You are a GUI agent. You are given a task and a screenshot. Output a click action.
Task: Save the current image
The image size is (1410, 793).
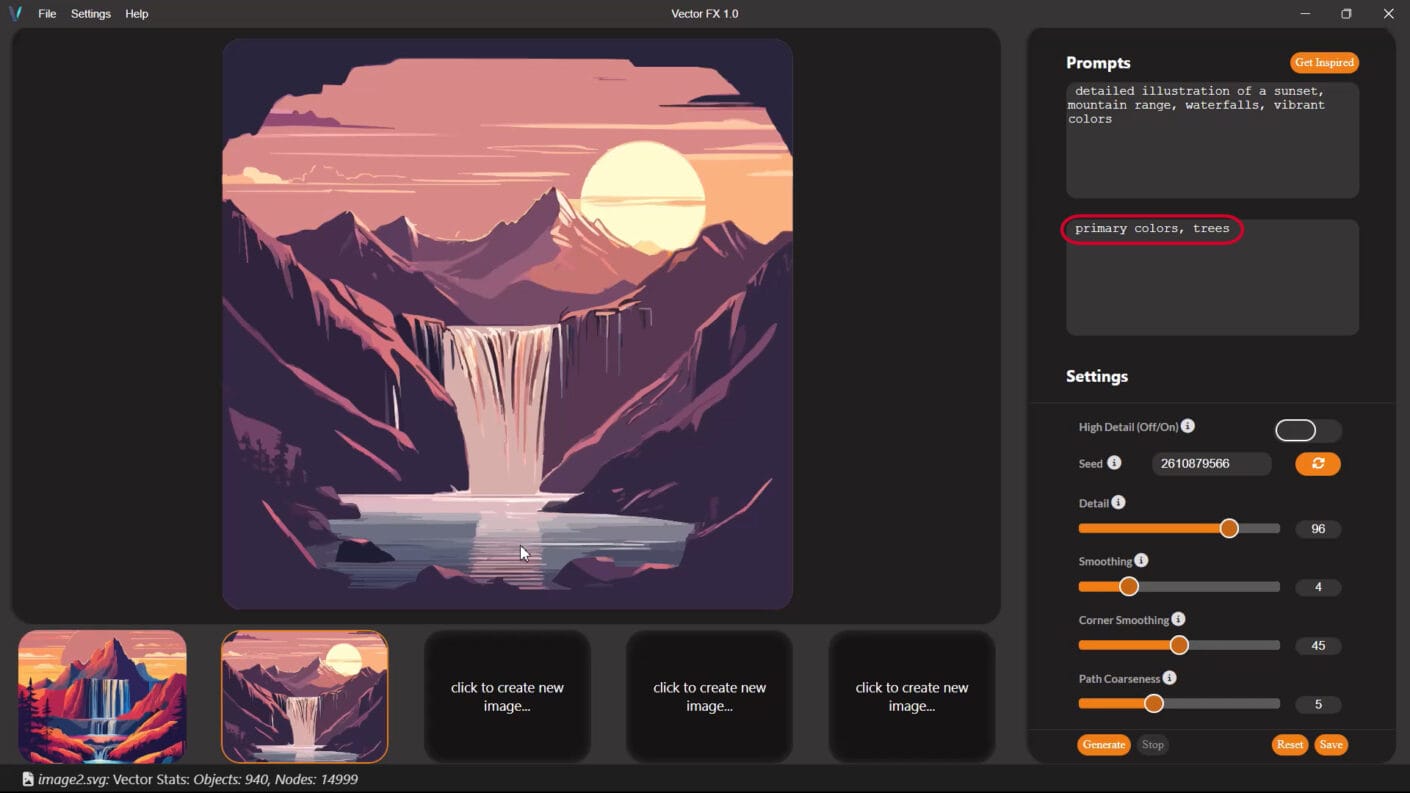[x=1331, y=744]
